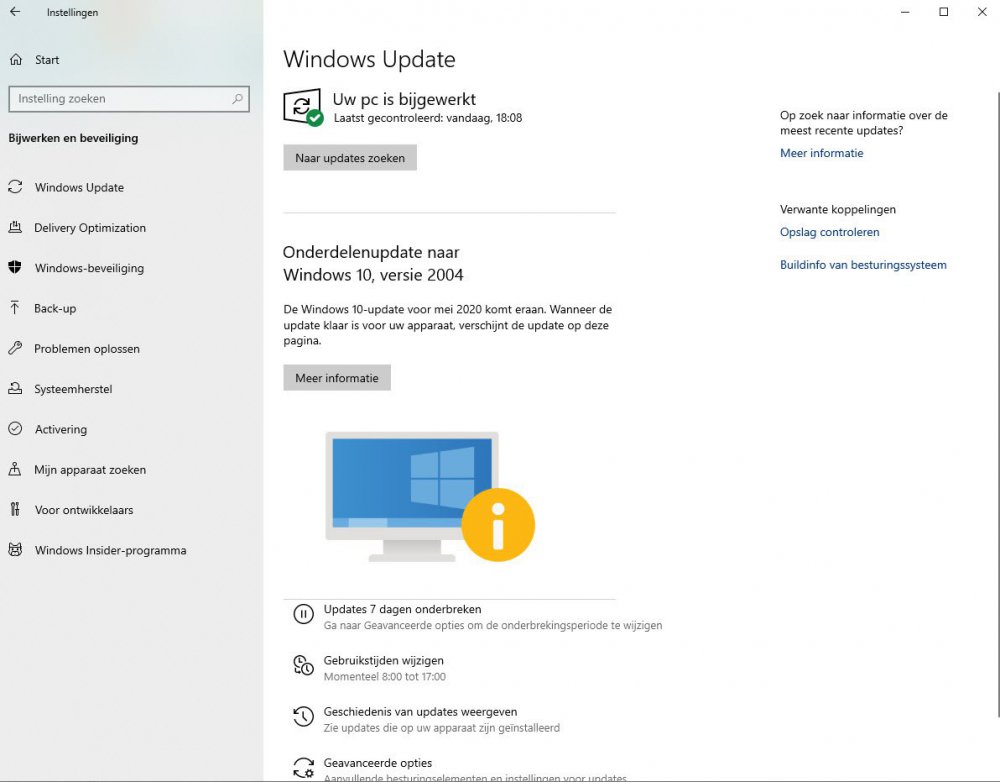1000x782 pixels.
Task: Click the clock icon for Gebruikstijden wijzigen
Action: point(304,665)
